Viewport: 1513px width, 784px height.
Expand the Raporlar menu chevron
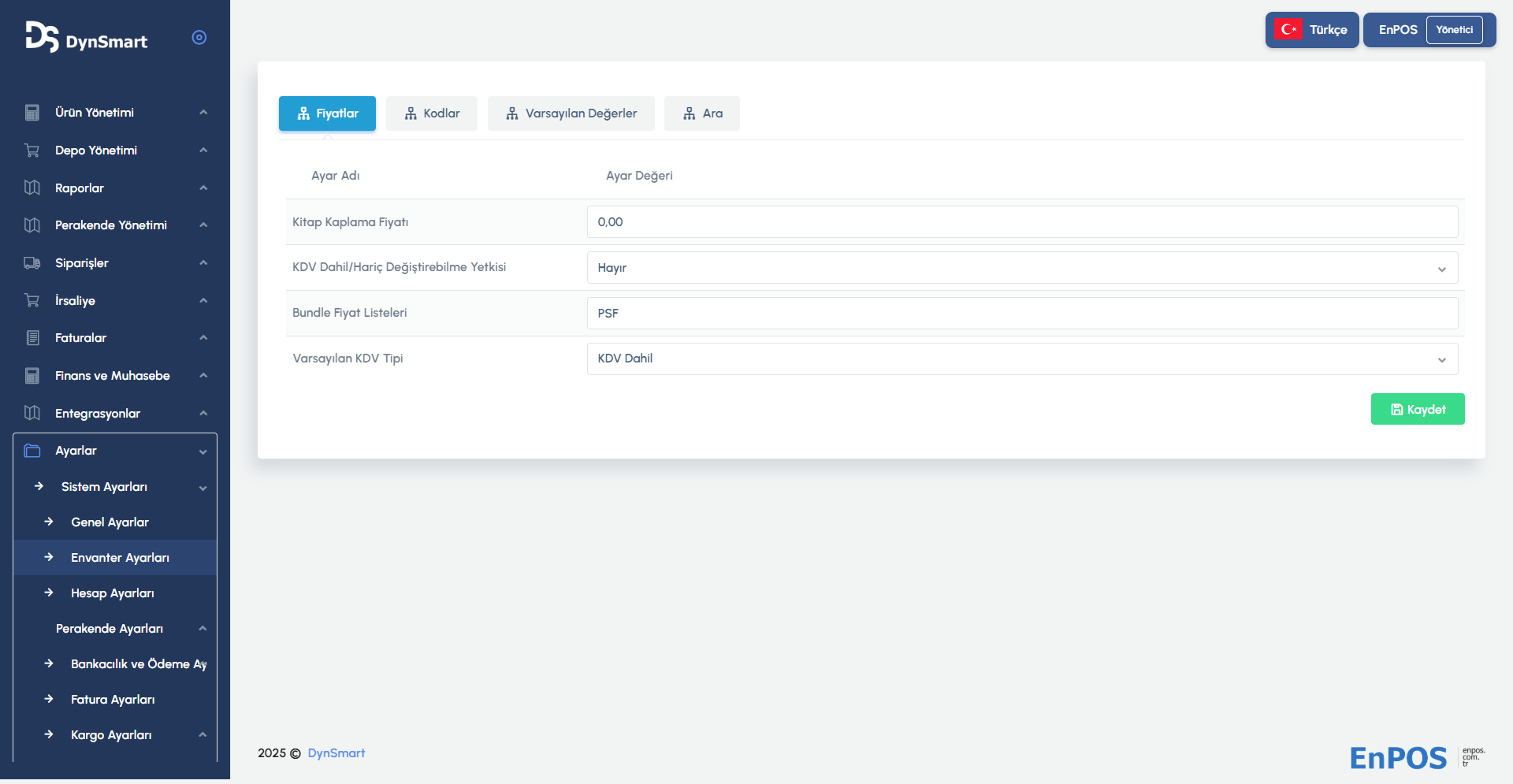[203, 188]
